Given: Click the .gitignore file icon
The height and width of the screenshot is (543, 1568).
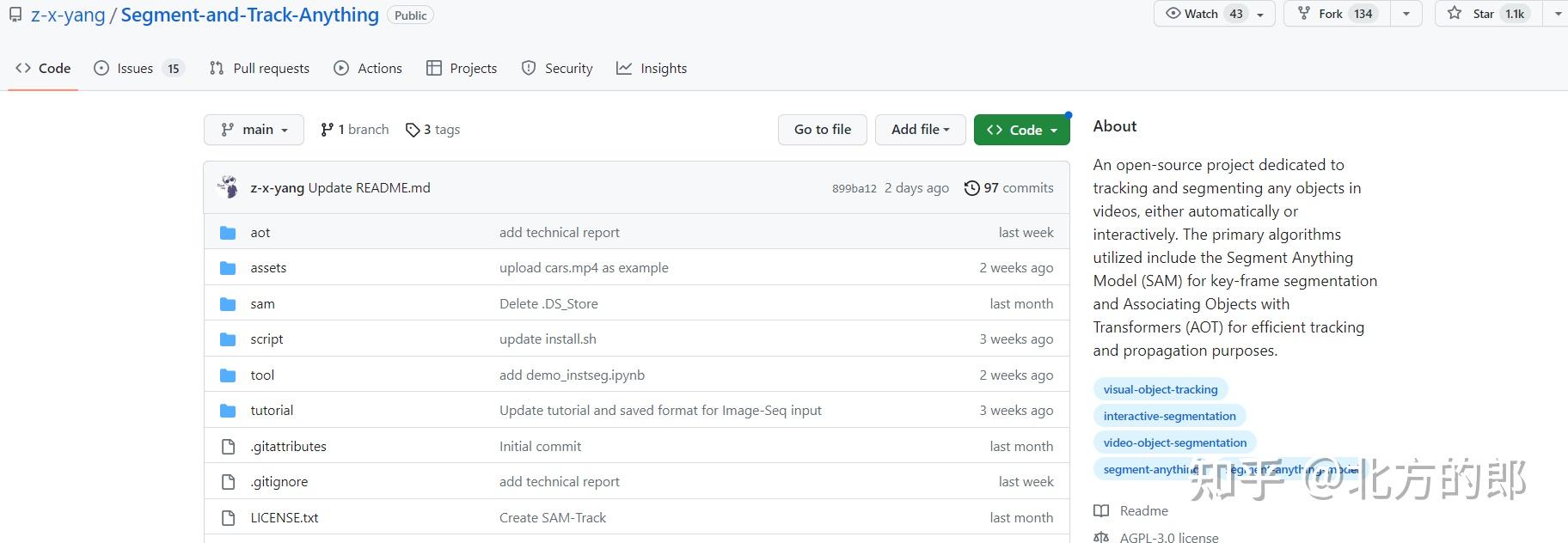Looking at the screenshot, I should tap(228, 482).
